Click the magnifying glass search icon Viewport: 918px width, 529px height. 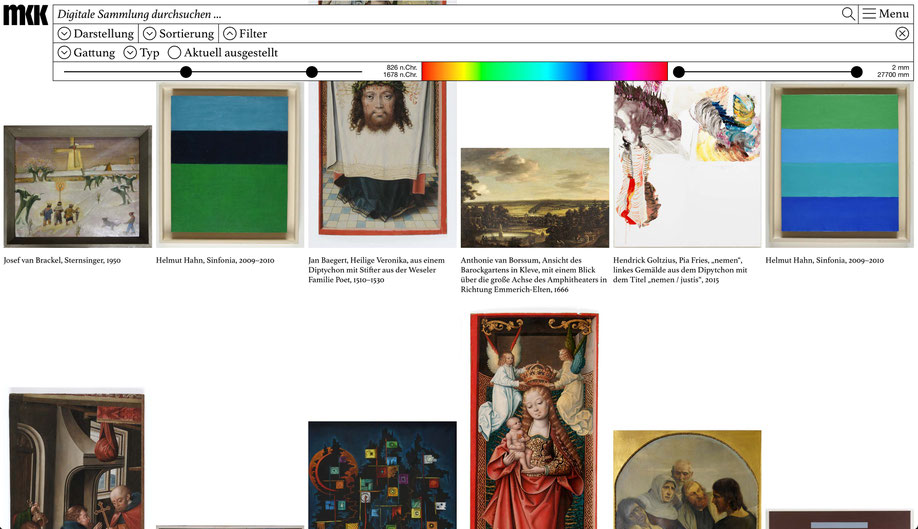(848, 13)
